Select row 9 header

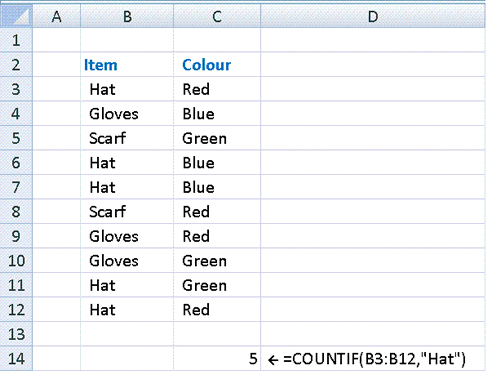point(16,236)
